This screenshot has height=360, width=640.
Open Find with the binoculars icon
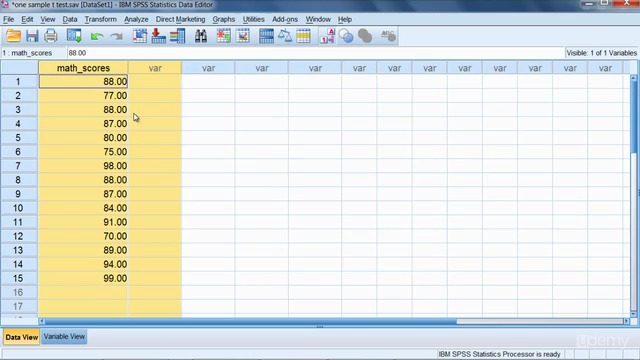200,36
